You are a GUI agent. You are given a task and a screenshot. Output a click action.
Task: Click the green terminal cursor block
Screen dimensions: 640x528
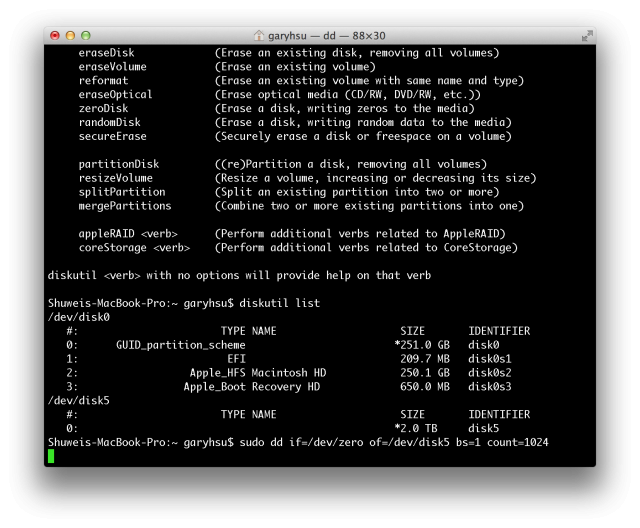coord(51,456)
